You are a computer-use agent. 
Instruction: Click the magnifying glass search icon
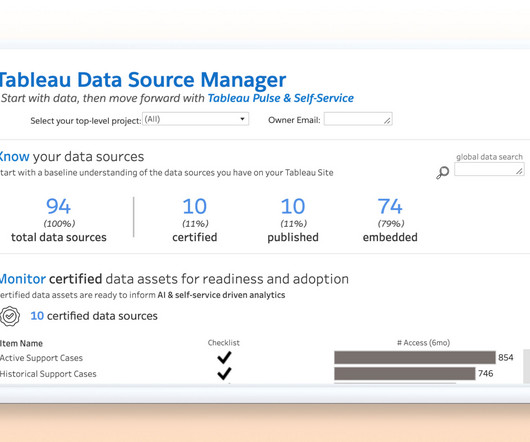coord(442,172)
